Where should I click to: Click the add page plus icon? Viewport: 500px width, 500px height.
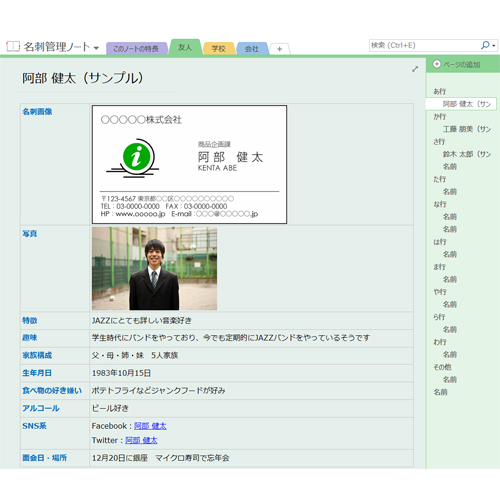pos(437,64)
